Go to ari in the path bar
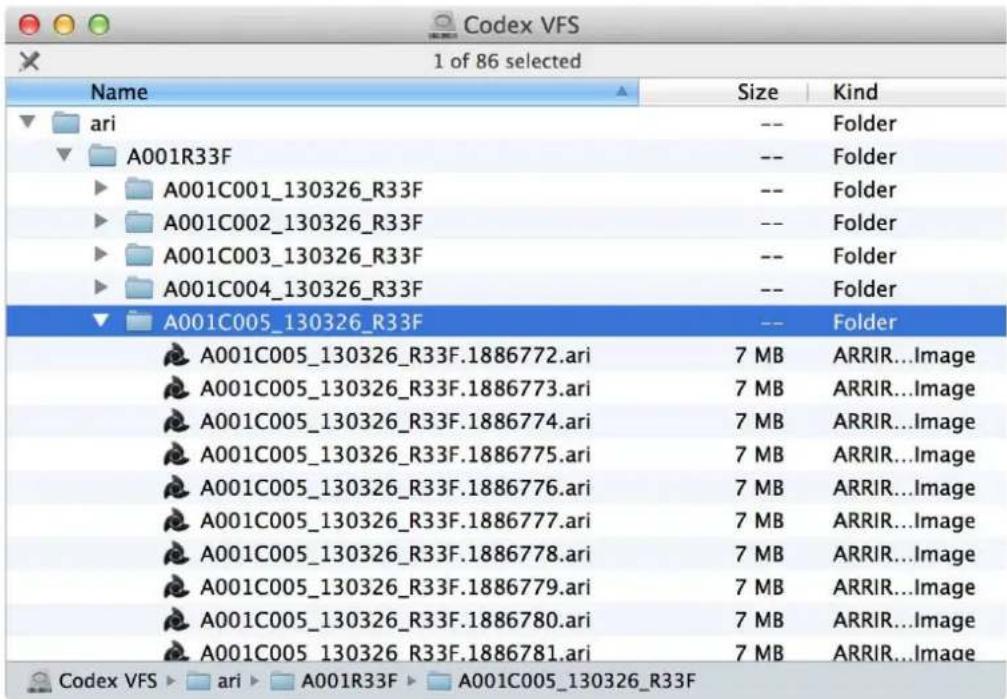The image size is (1007, 699). (x=229, y=681)
